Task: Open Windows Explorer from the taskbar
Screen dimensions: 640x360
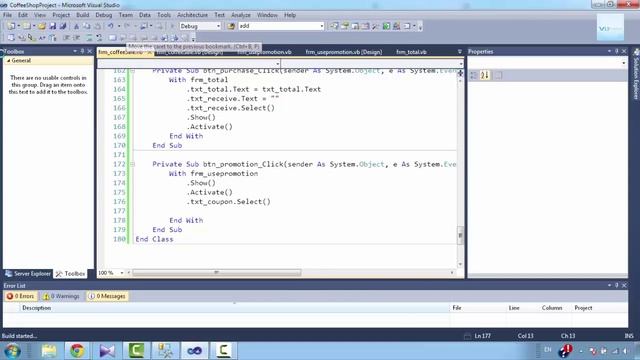Action: pos(49,350)
